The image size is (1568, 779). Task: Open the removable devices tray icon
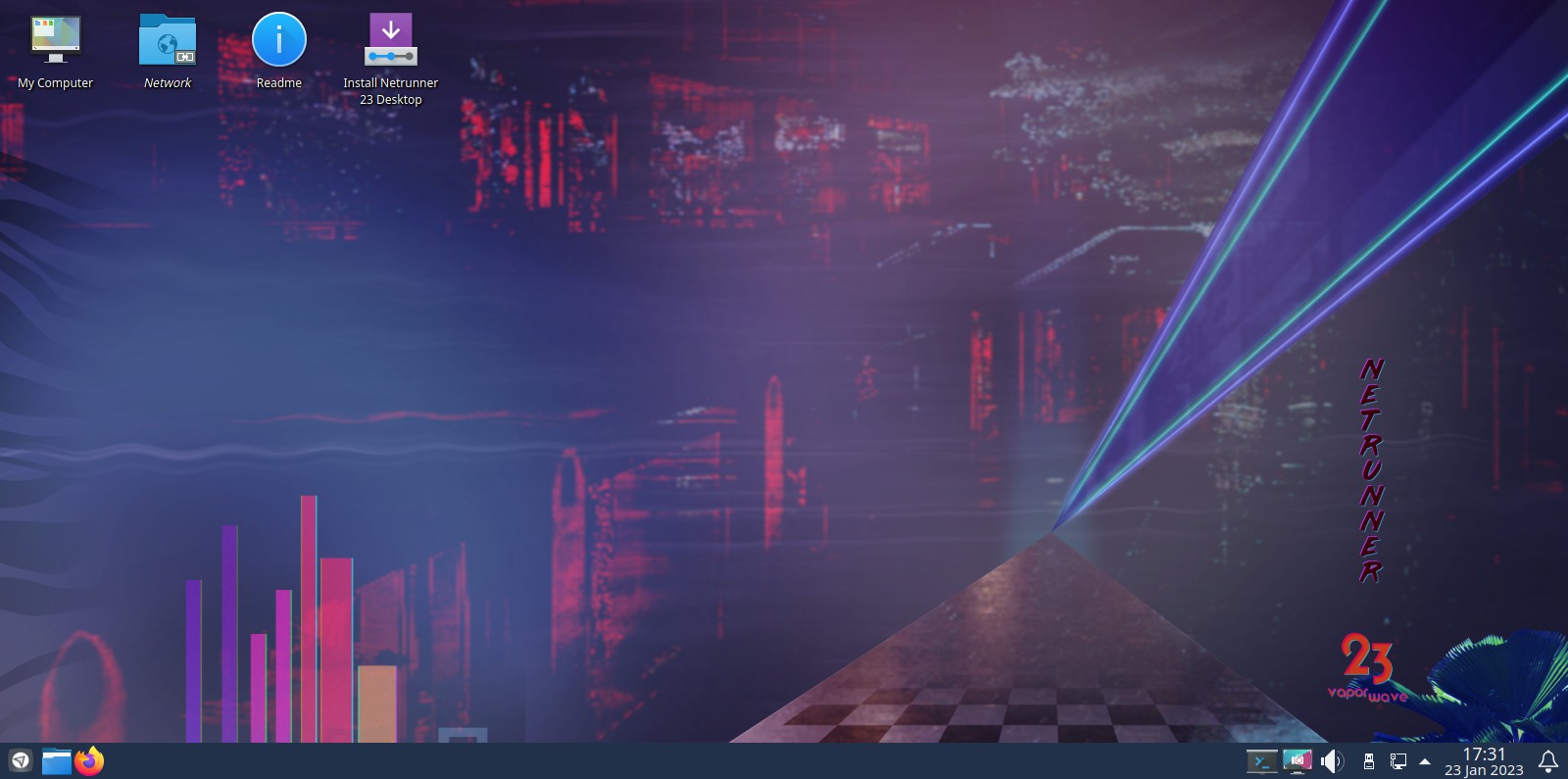point(1369,761)
